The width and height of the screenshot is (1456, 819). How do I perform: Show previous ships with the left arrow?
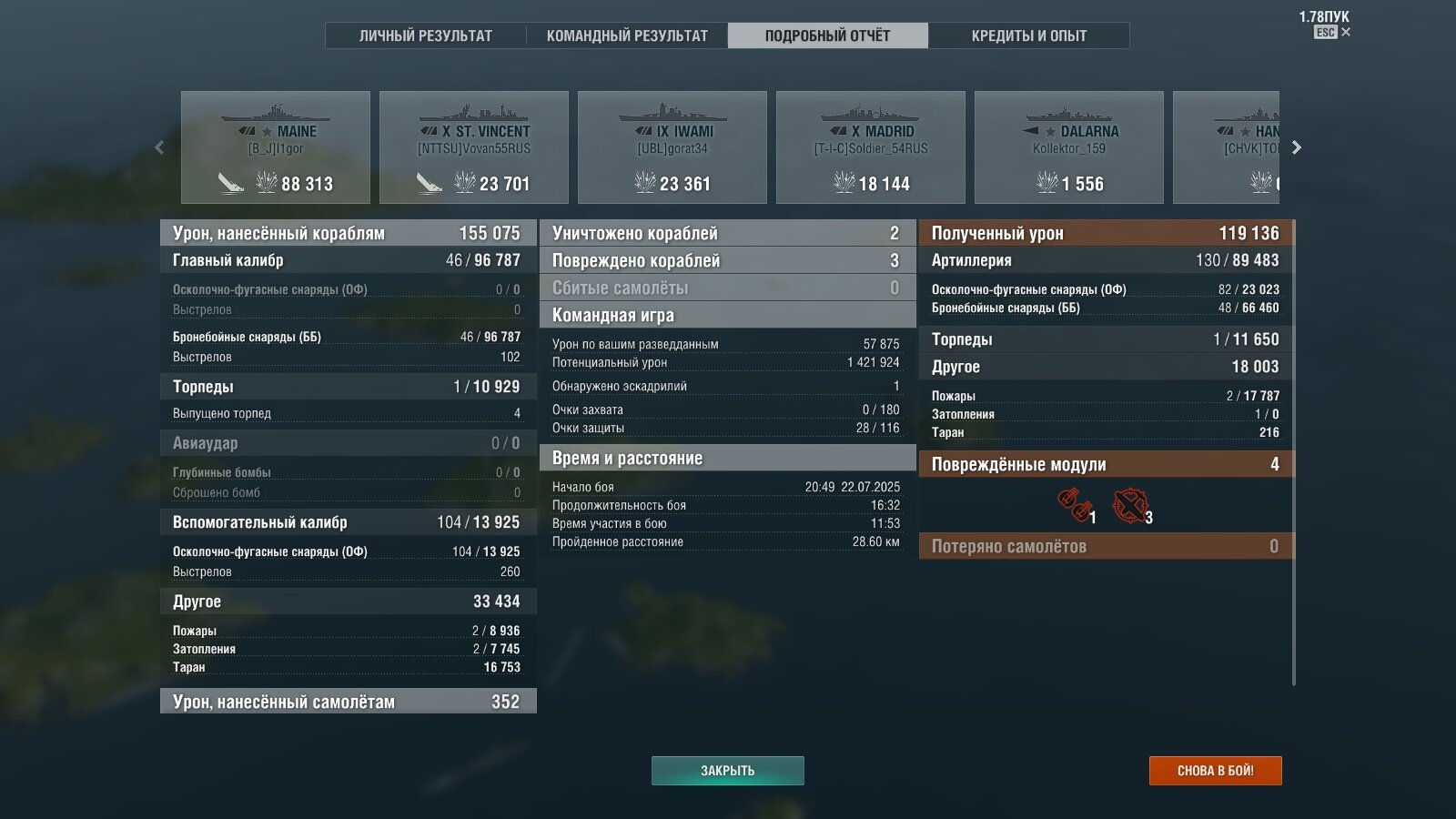(x=159, y=147)
